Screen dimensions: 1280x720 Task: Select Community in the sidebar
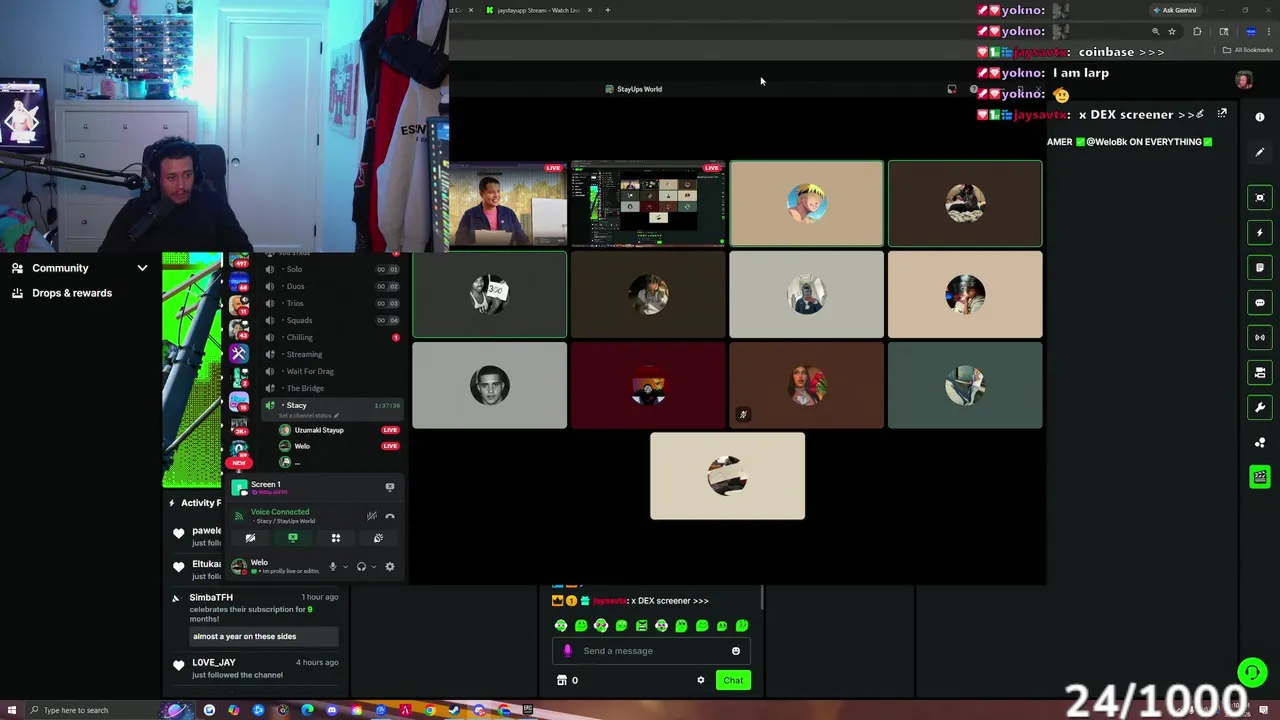(60, 268)
